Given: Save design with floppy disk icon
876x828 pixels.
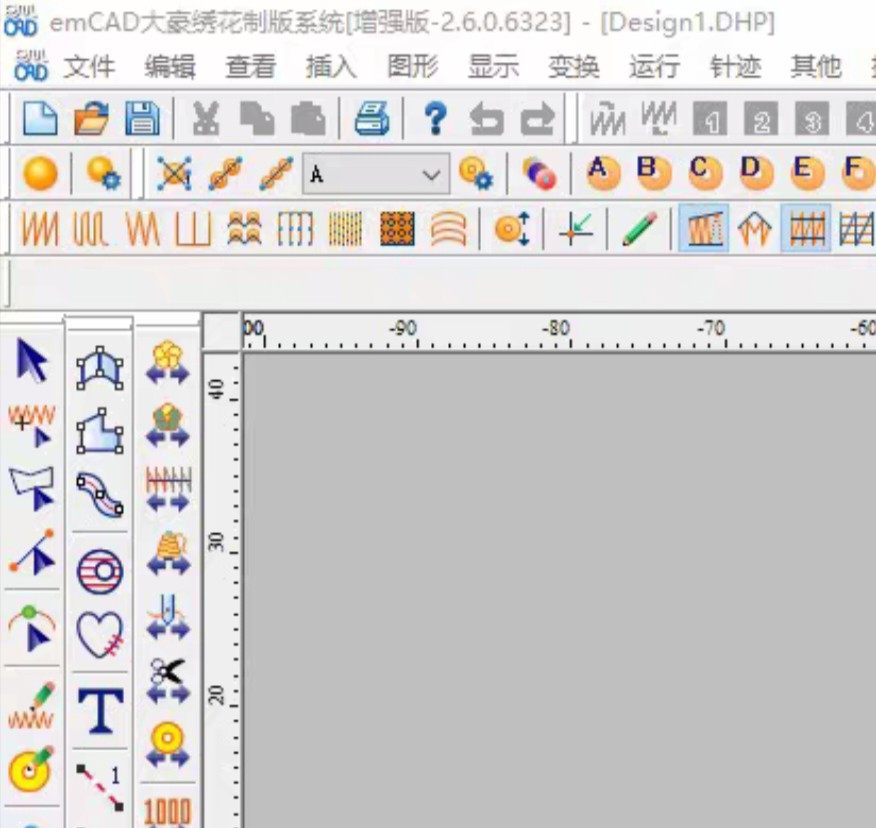Looking at the screenshot, I should (x=142, y=119).
